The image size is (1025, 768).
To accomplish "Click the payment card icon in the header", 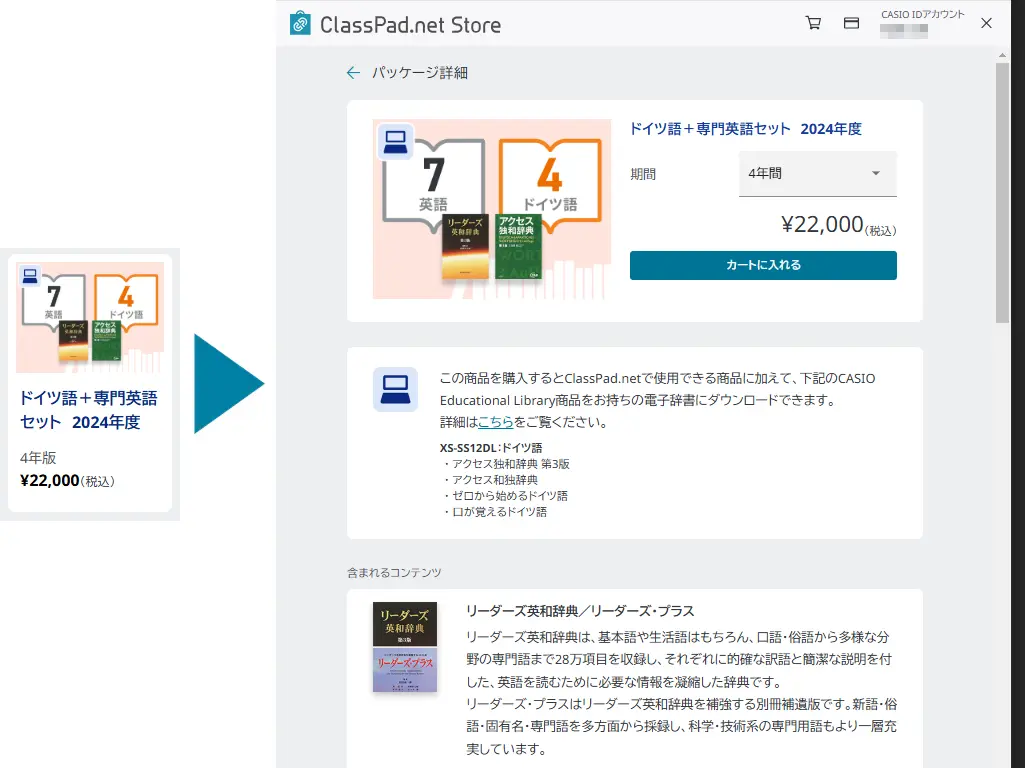I will tap(851, 22).
